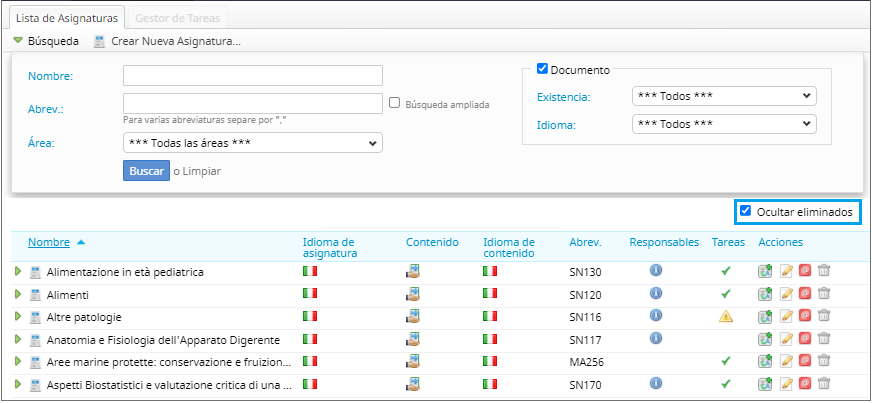Click the red @ email icon for SN130
Screen dimensions: 872x403
804,271
